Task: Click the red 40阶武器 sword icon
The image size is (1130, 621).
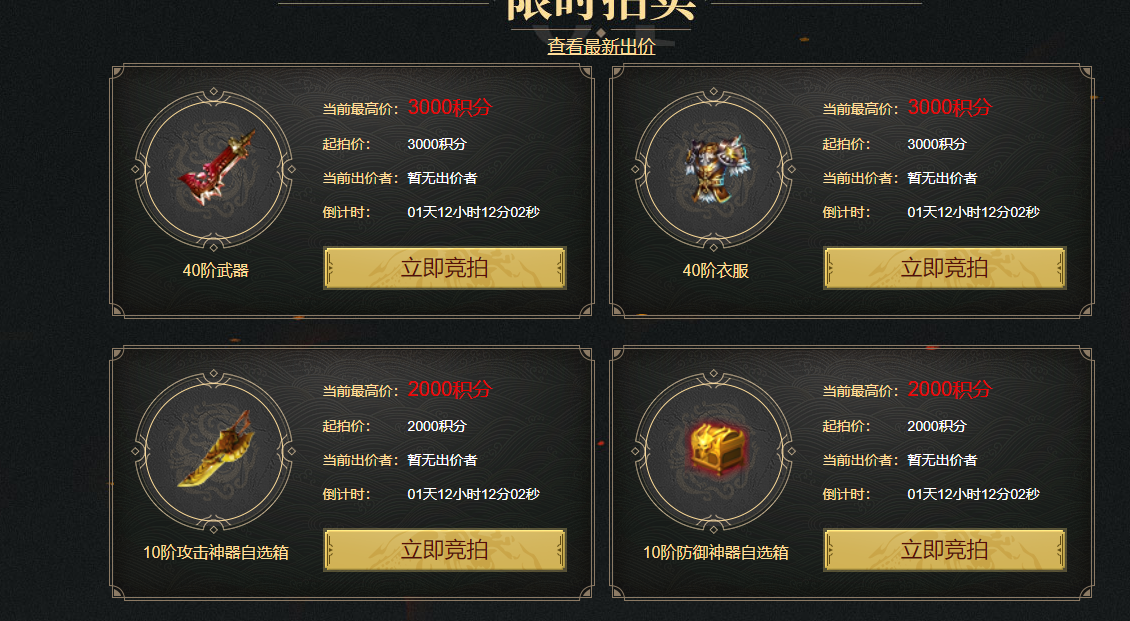Action: pyautogui.click(x=215, y=168)
